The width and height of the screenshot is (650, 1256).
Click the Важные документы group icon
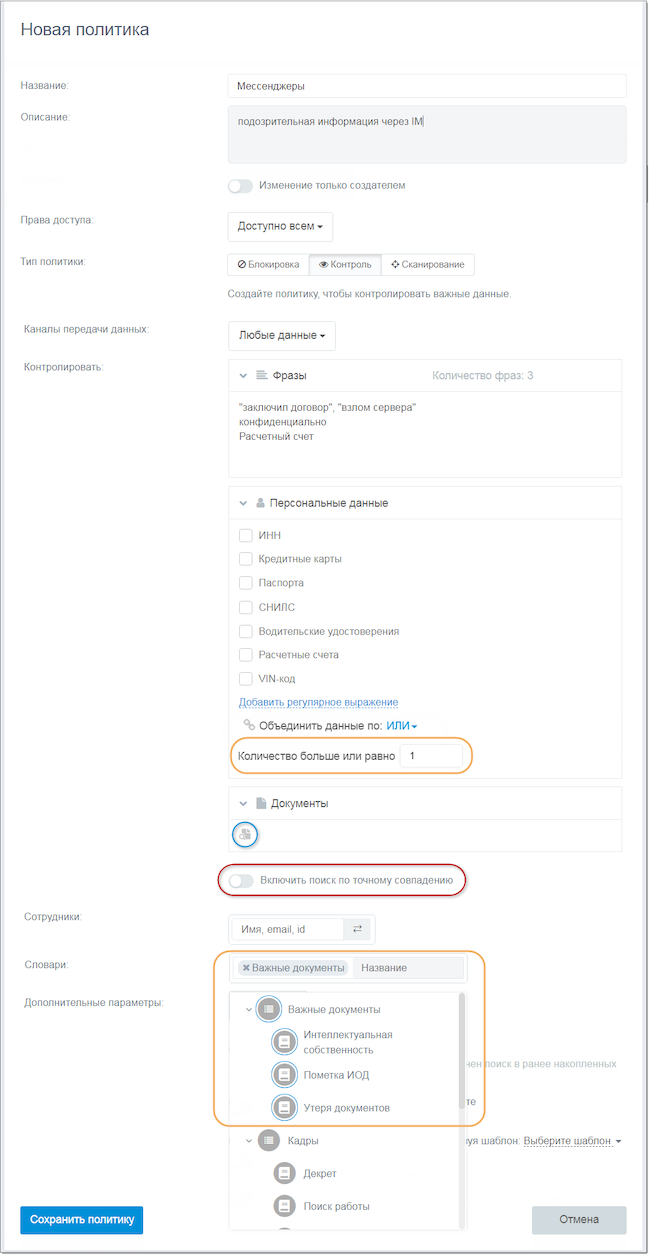tap(268, 1009)
